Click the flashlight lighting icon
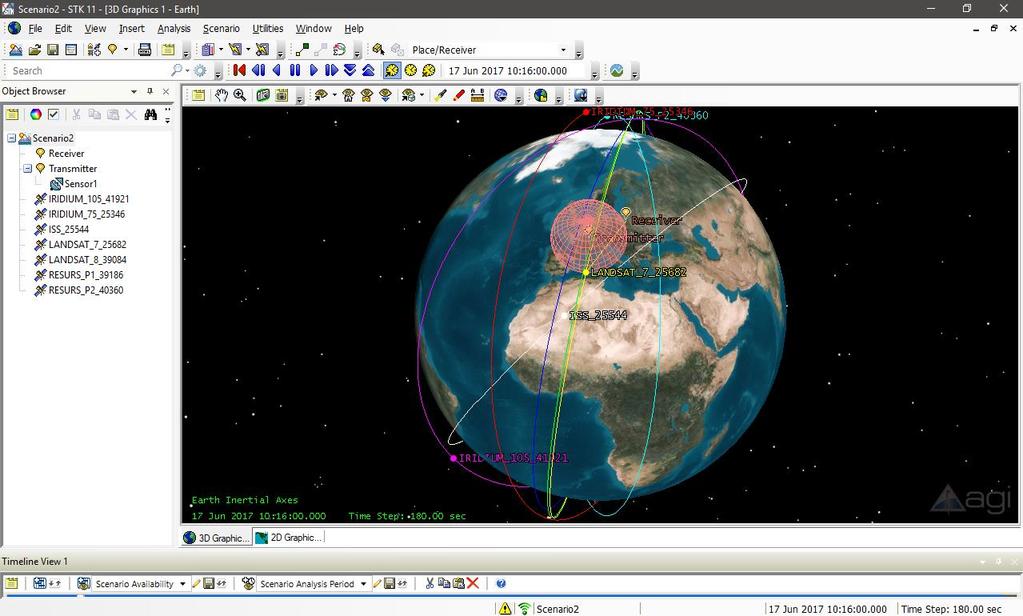This screenshot has height=616, width=1023. 440,95
